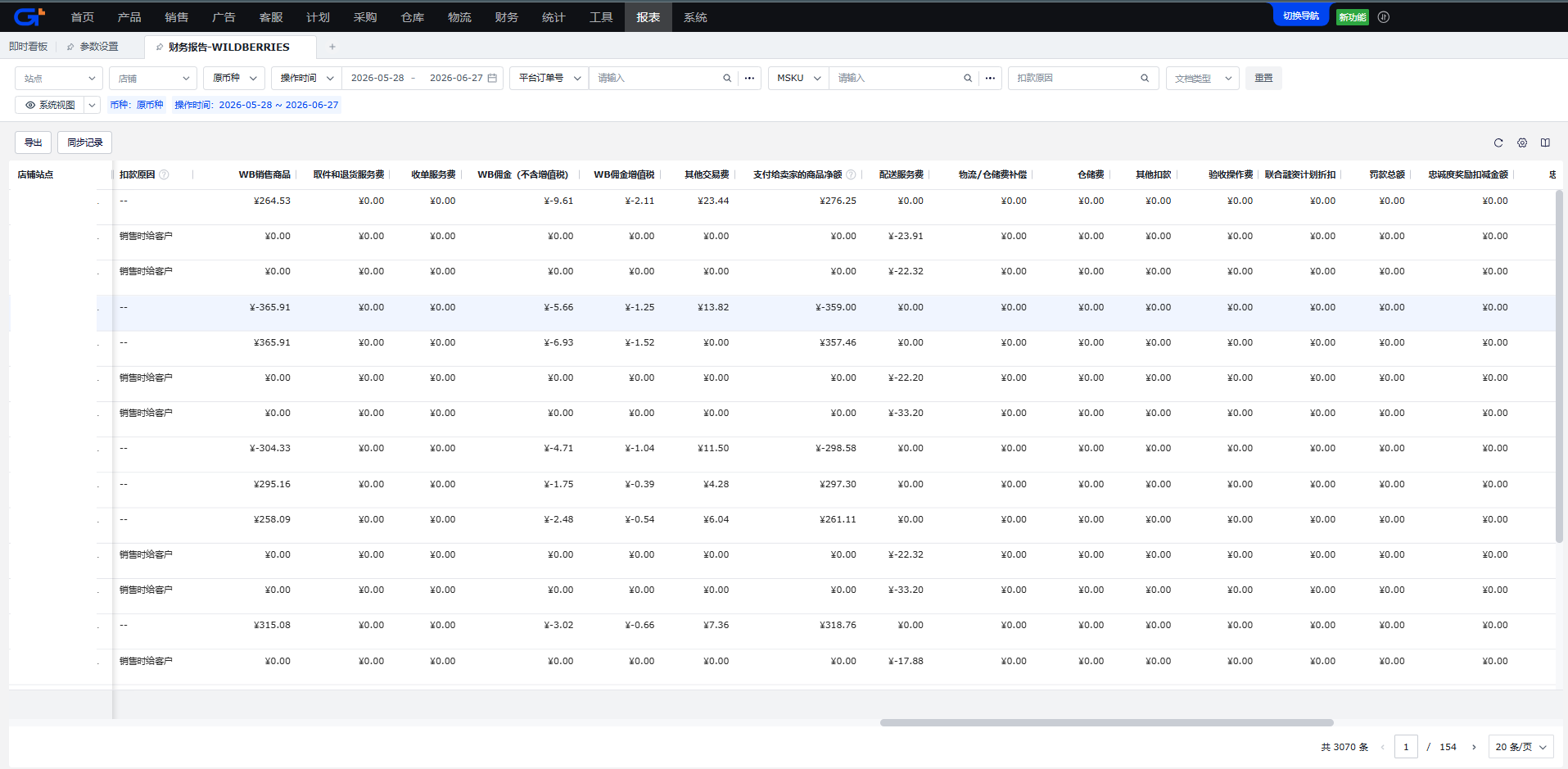Open the 文档类型 dropdown
This screenshot has width=1568, height=769.
(1202, 78)
